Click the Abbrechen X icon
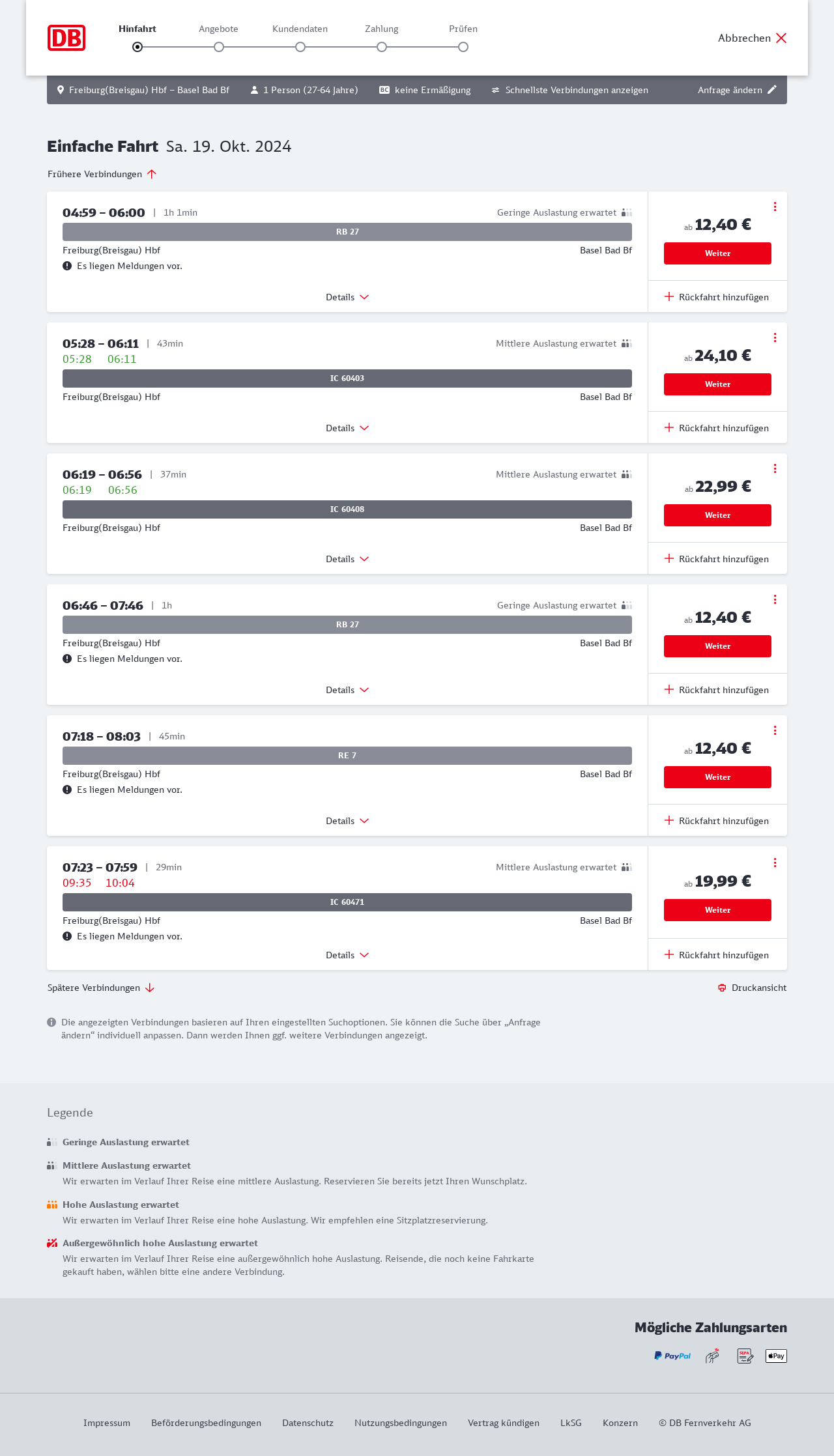 point(781,38)
